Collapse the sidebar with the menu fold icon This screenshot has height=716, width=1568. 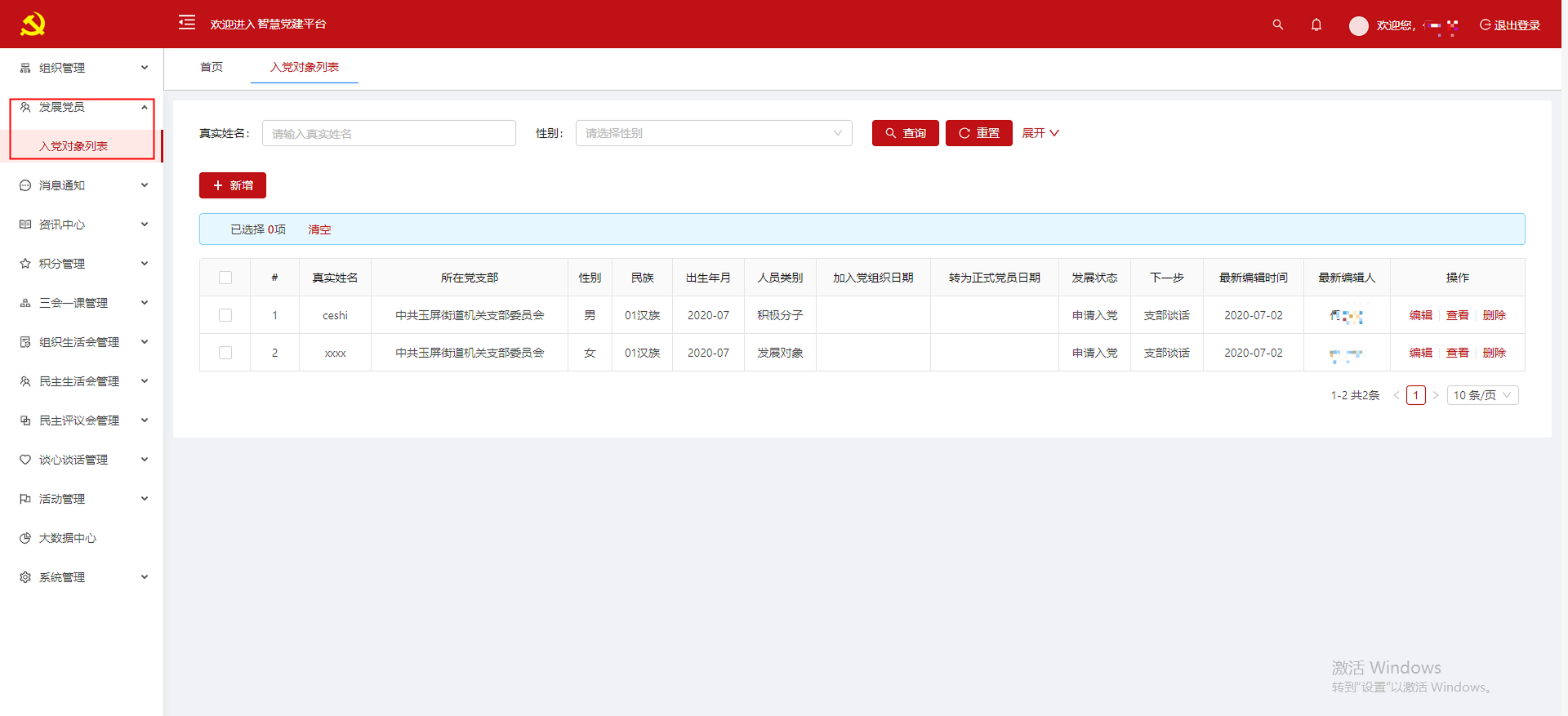(187, 22)
